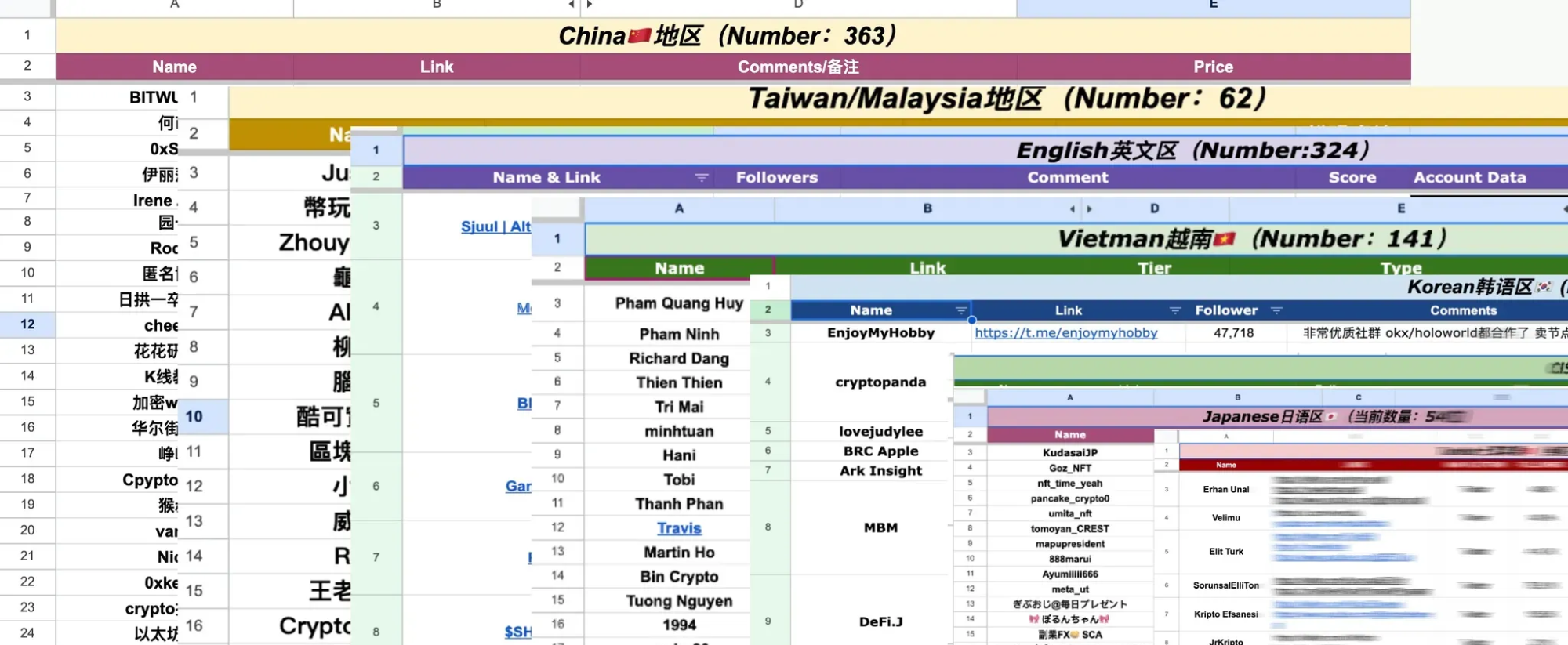
Task: Open the Link column filter in Korean sheet
Action: coord(1174,311)
